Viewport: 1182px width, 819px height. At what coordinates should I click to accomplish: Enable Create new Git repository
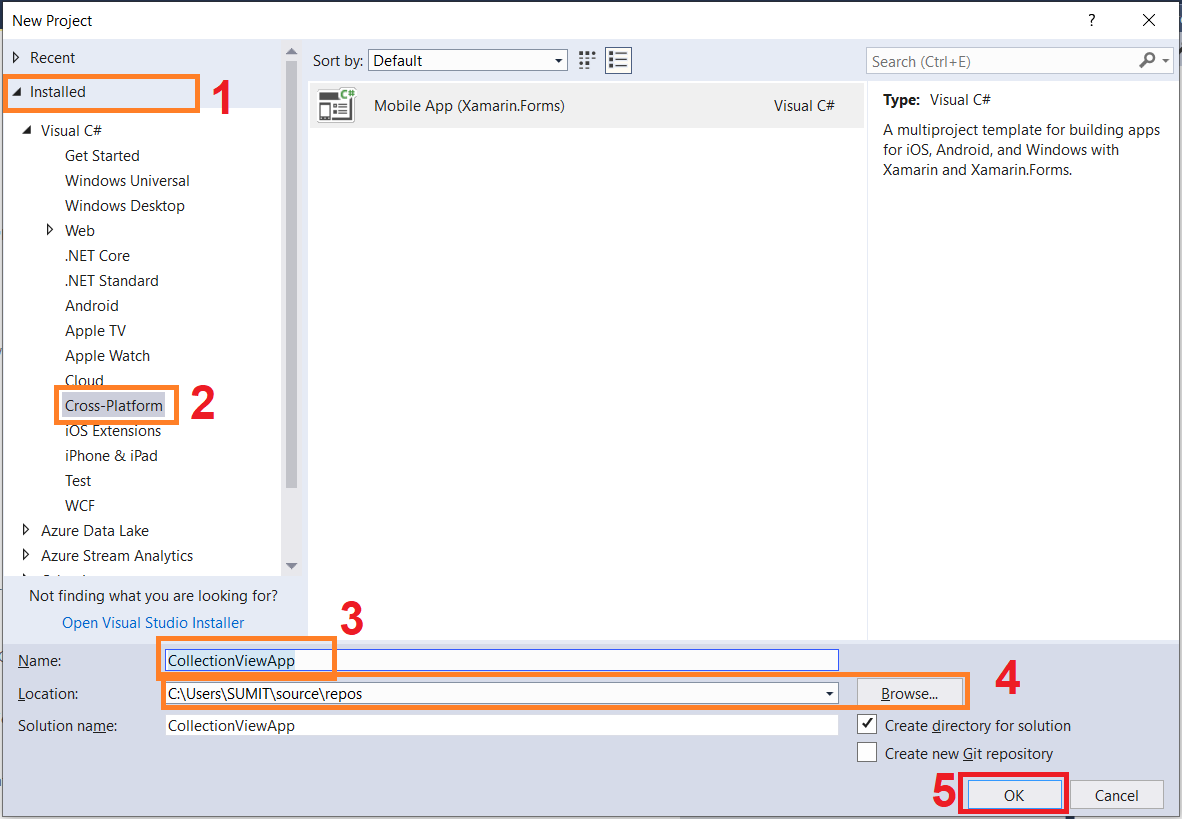(867, 752)
